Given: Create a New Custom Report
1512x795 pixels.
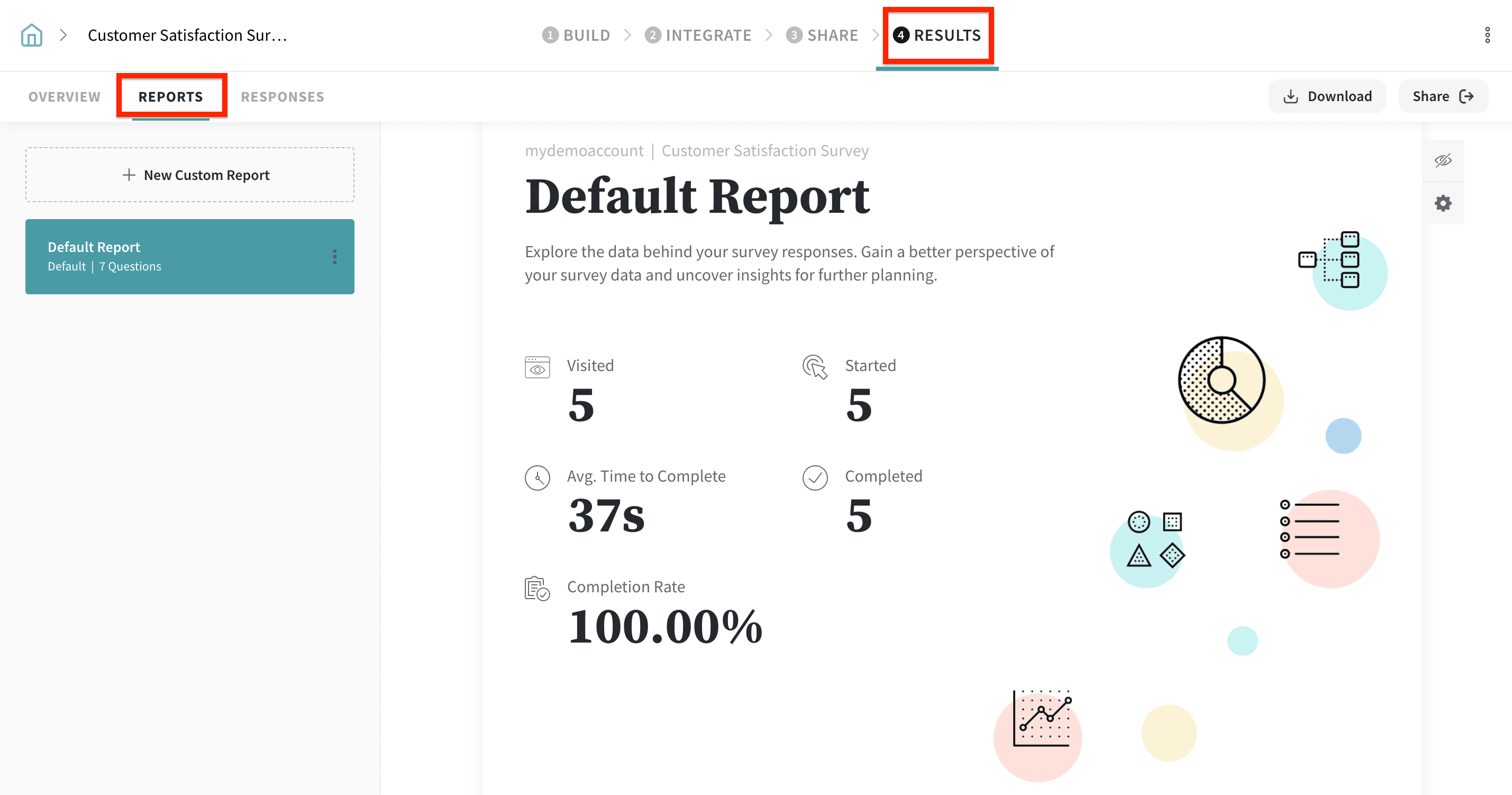Looking at the screenshot, I should 189,175.
